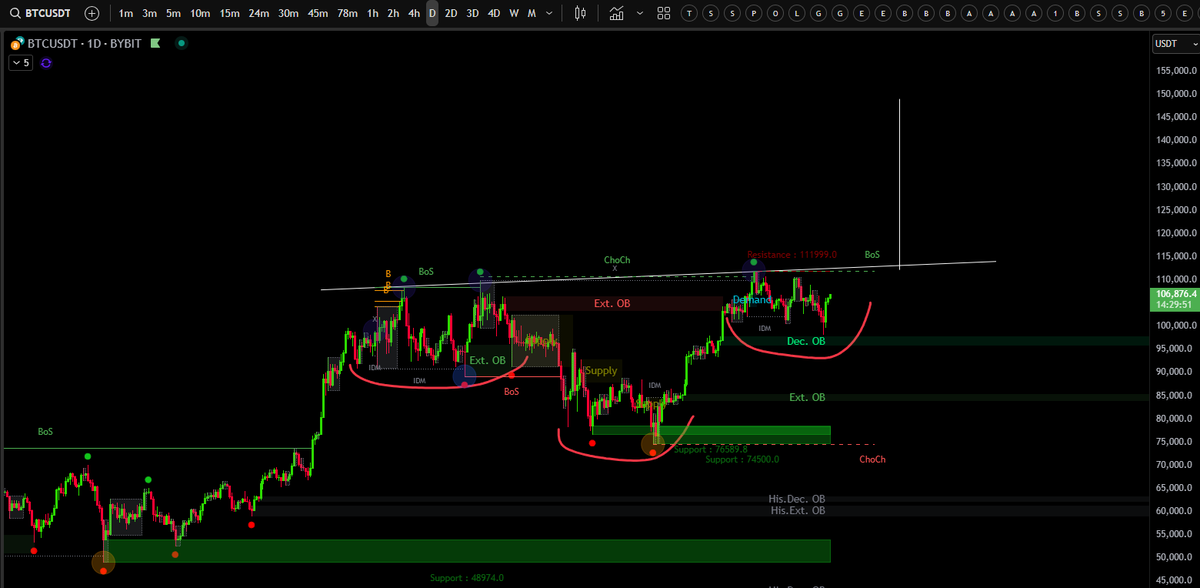Click the red ChoCh label
The width and height of the screenshot is (1200, 588).
pos(872,460)
